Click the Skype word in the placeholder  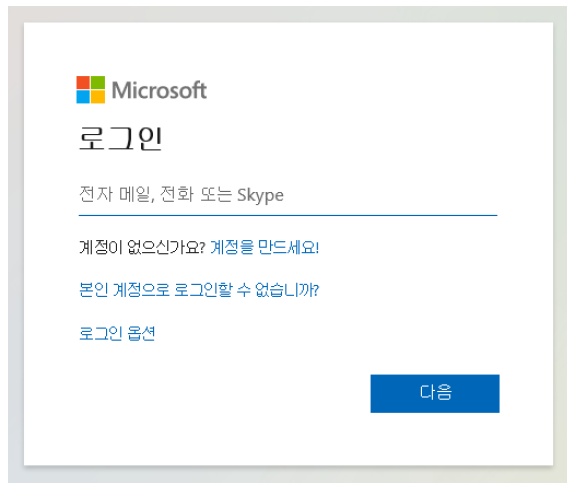(x=260, y=195)
